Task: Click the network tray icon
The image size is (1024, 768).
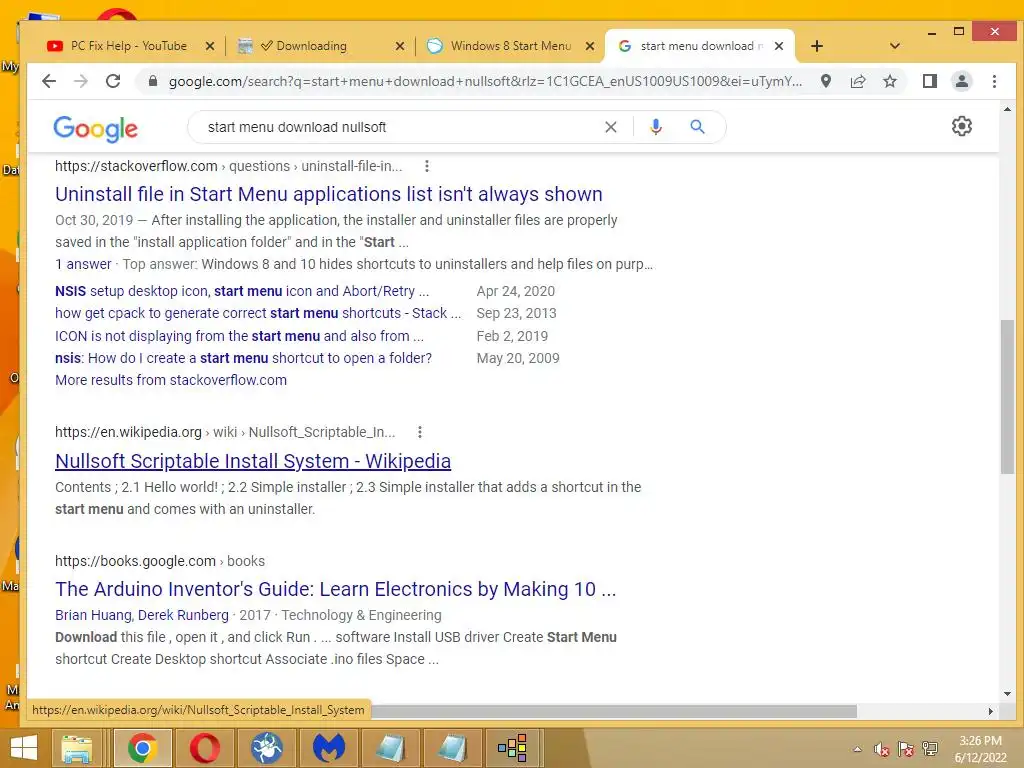Action: (930, 749)
